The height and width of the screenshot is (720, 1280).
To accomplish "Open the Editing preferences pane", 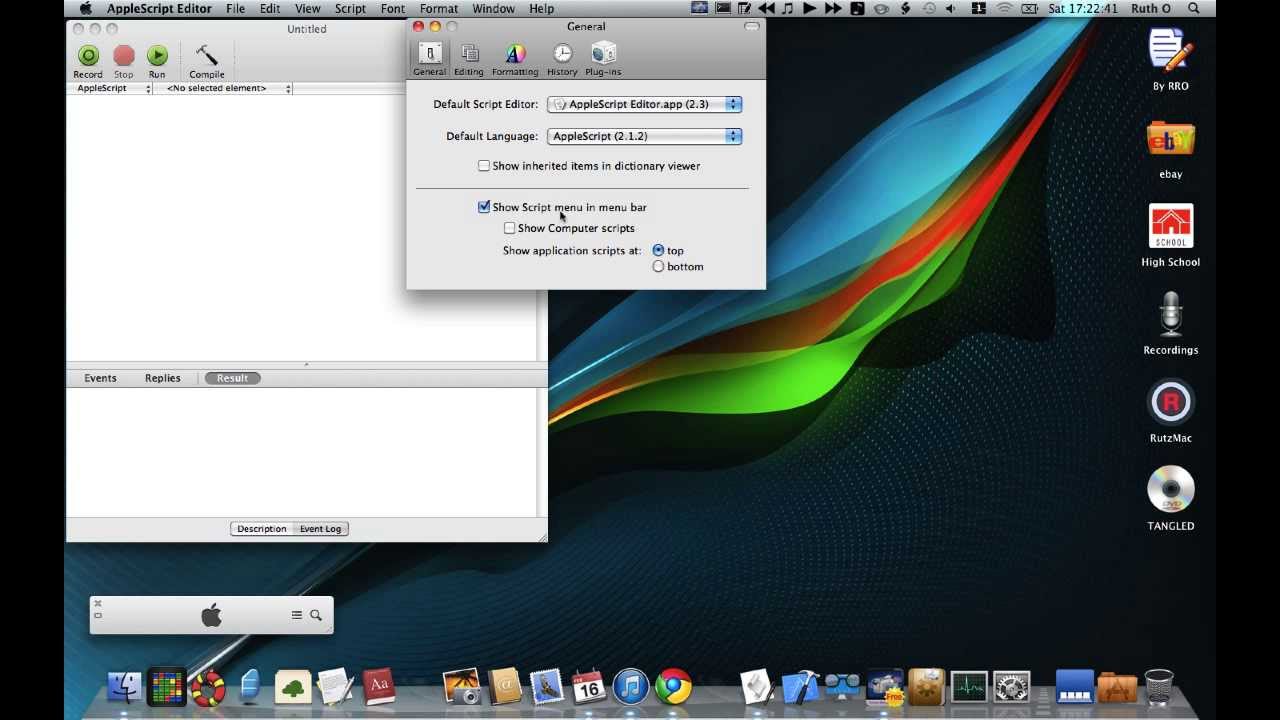I will pos(469,60).
